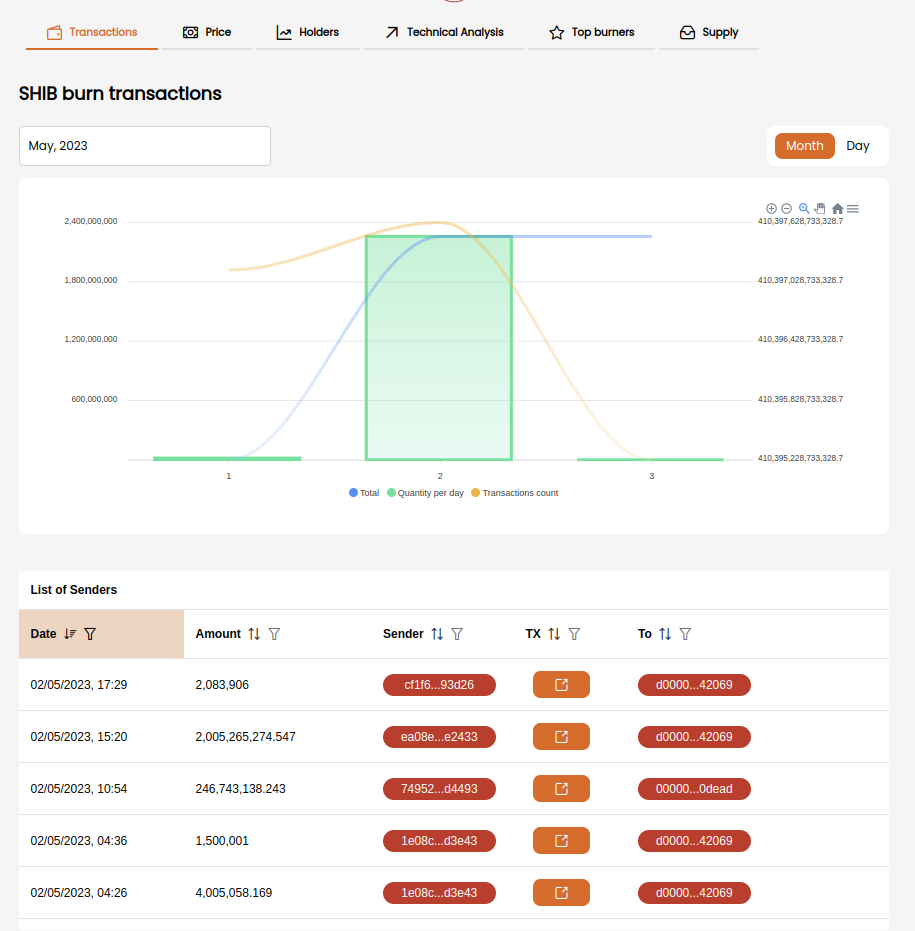The width and height of the screenshot is (915, 931).
Task: Sort table by Sender
Action: tap(437, 634)
